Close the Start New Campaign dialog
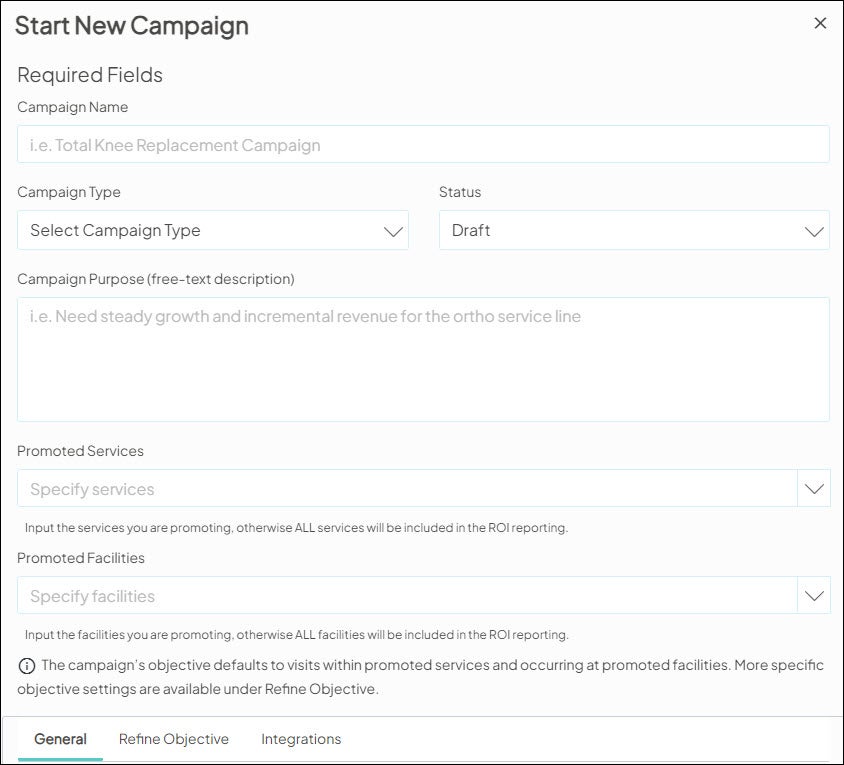This screenshot has width=844, height=765. (x=820, y=23)
